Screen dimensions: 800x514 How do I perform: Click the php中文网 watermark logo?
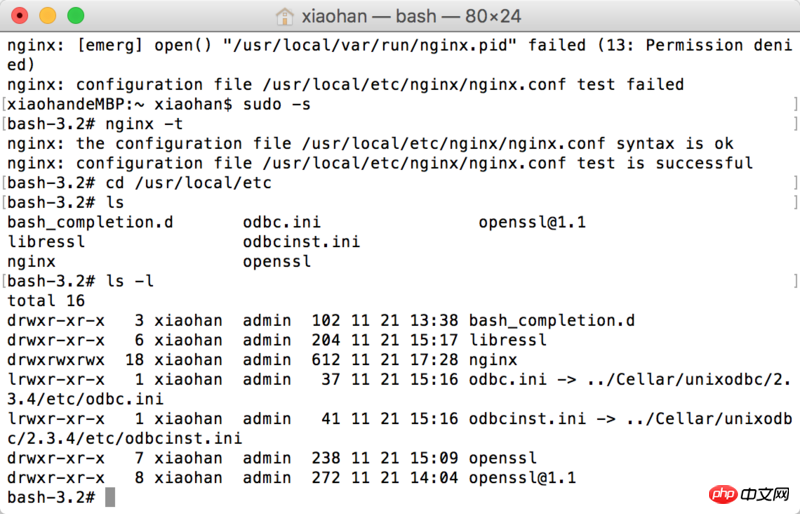pos(749,494)
